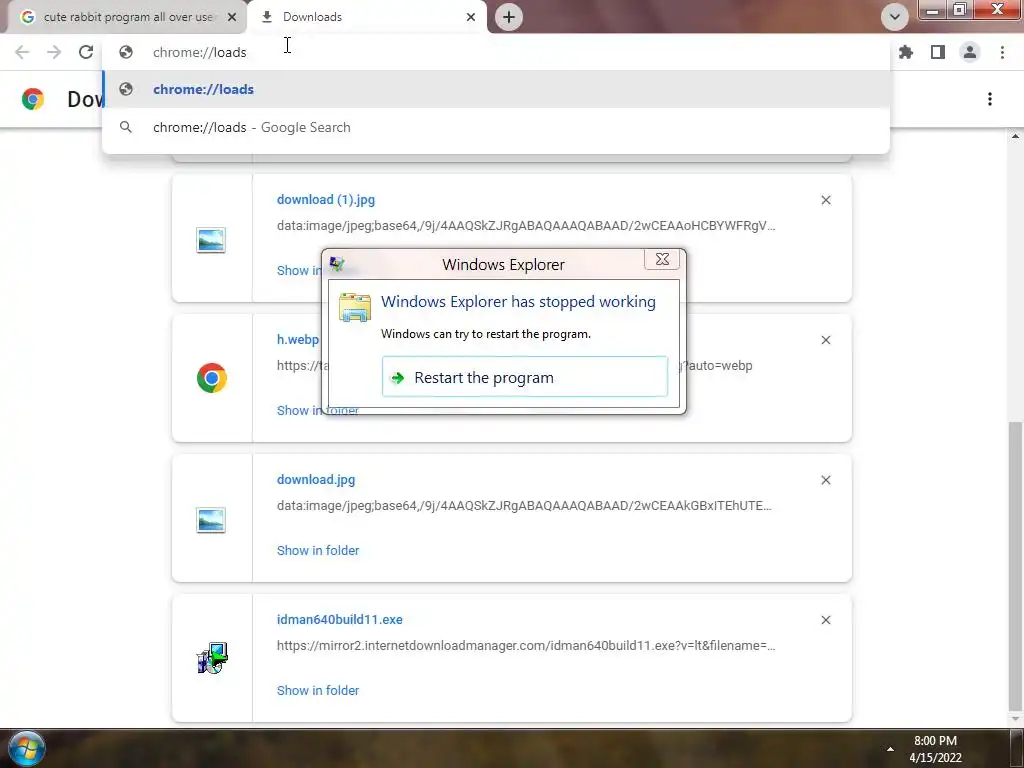Click the Downloads page vertical scrollbar thumb
This screenshot has height=768, width=1024.
[1015, 566]
